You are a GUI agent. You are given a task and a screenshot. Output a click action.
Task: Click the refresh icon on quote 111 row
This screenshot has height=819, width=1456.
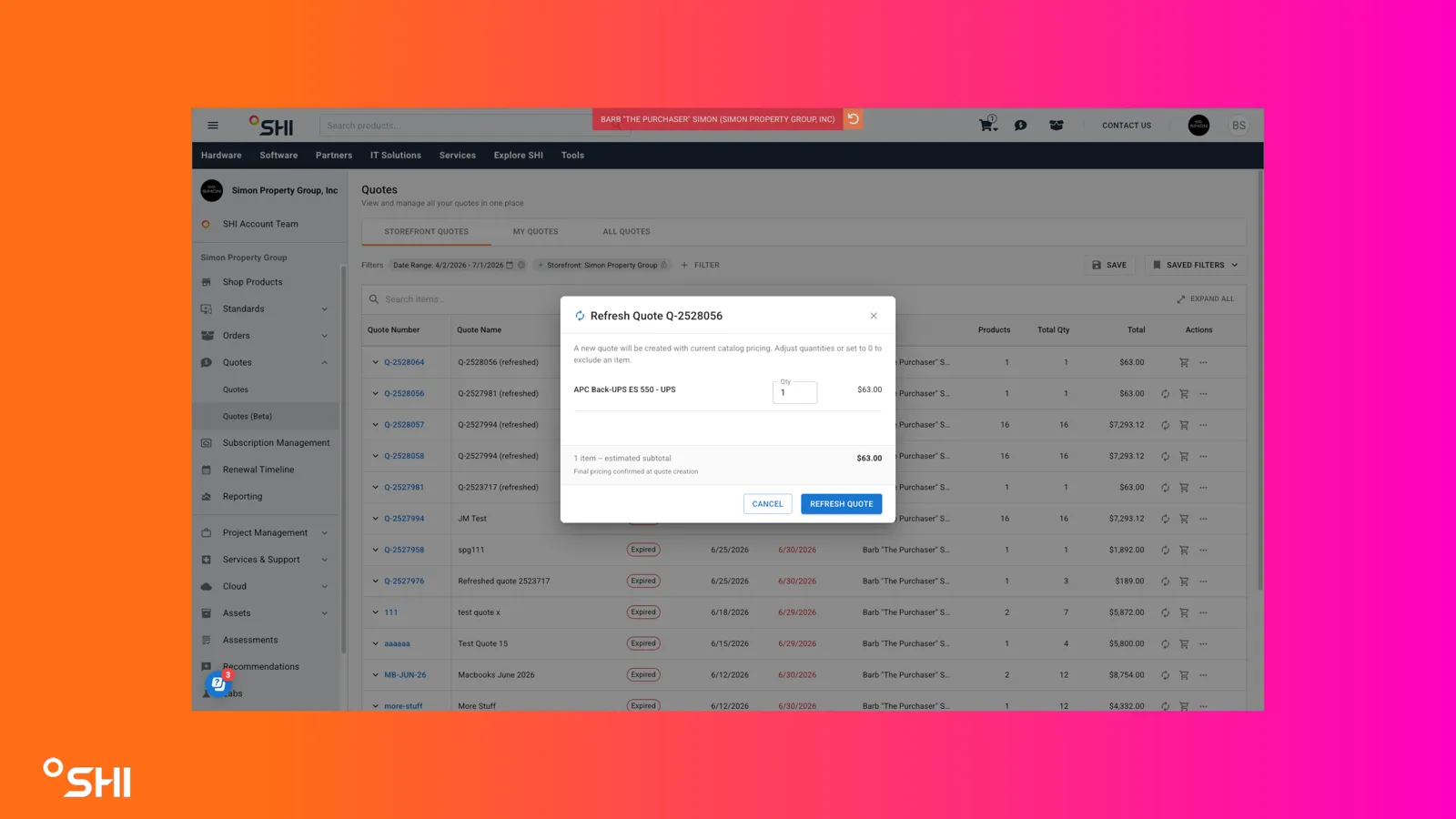pos(1165,612)
